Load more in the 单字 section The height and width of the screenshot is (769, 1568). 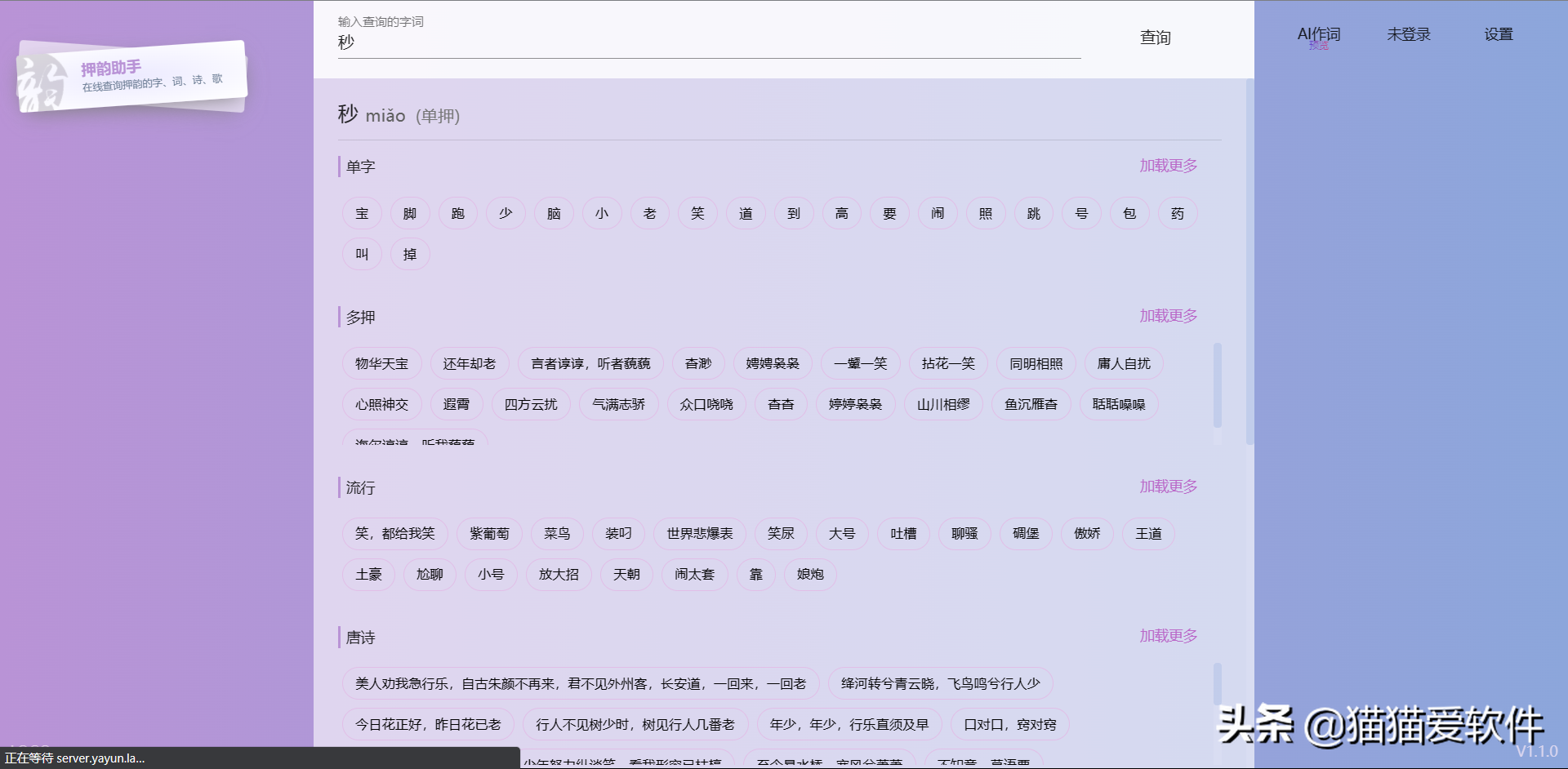point(1168,166)
